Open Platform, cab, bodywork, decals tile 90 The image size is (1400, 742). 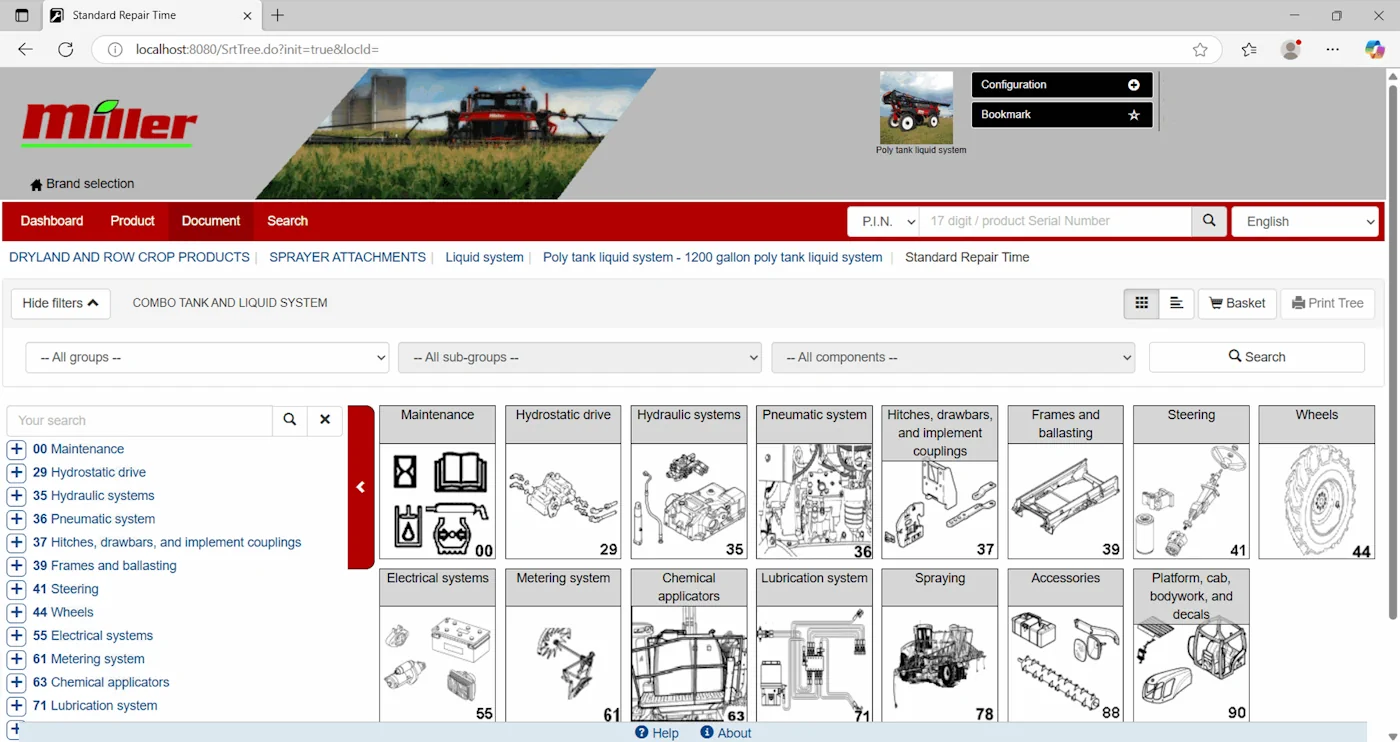(1191, 645)
